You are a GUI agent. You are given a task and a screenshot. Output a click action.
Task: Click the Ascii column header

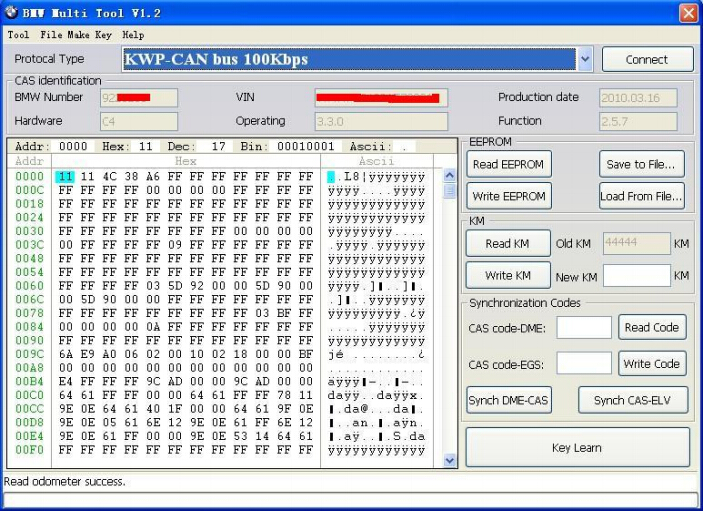(x=376, y=161)
